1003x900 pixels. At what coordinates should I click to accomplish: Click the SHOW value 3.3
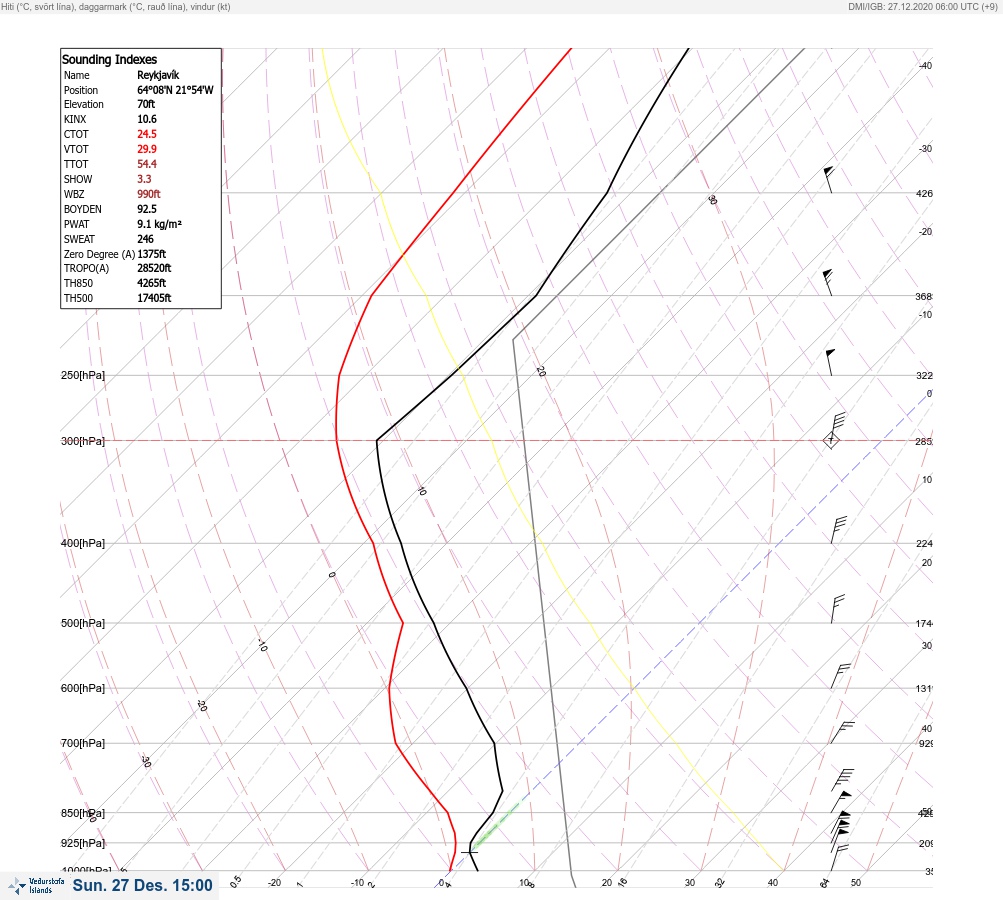pyautogui.click(x=144, y=179)
